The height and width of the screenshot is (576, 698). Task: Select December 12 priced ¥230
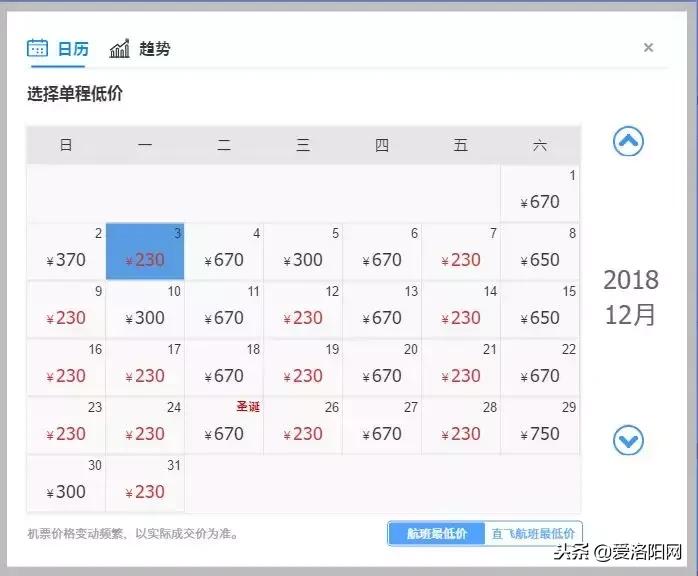point(303,309)
